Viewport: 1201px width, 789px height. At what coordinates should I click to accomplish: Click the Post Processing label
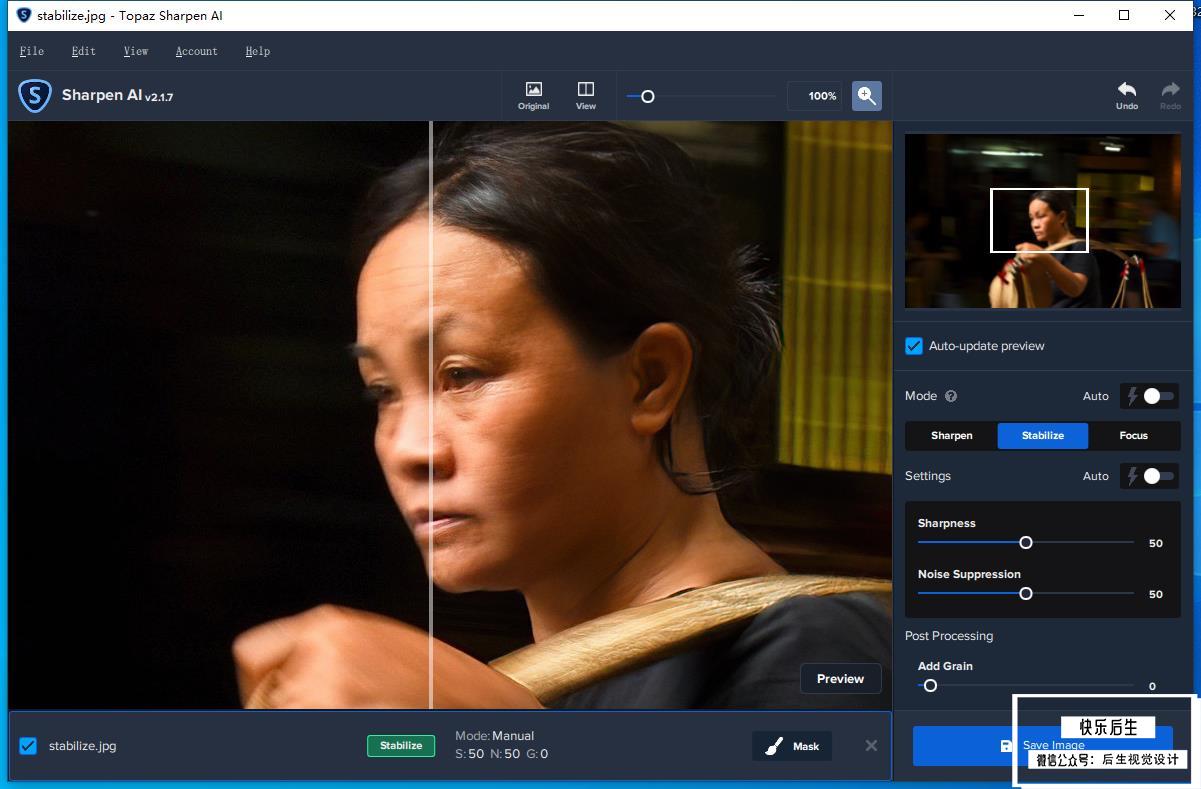(949, 636)
